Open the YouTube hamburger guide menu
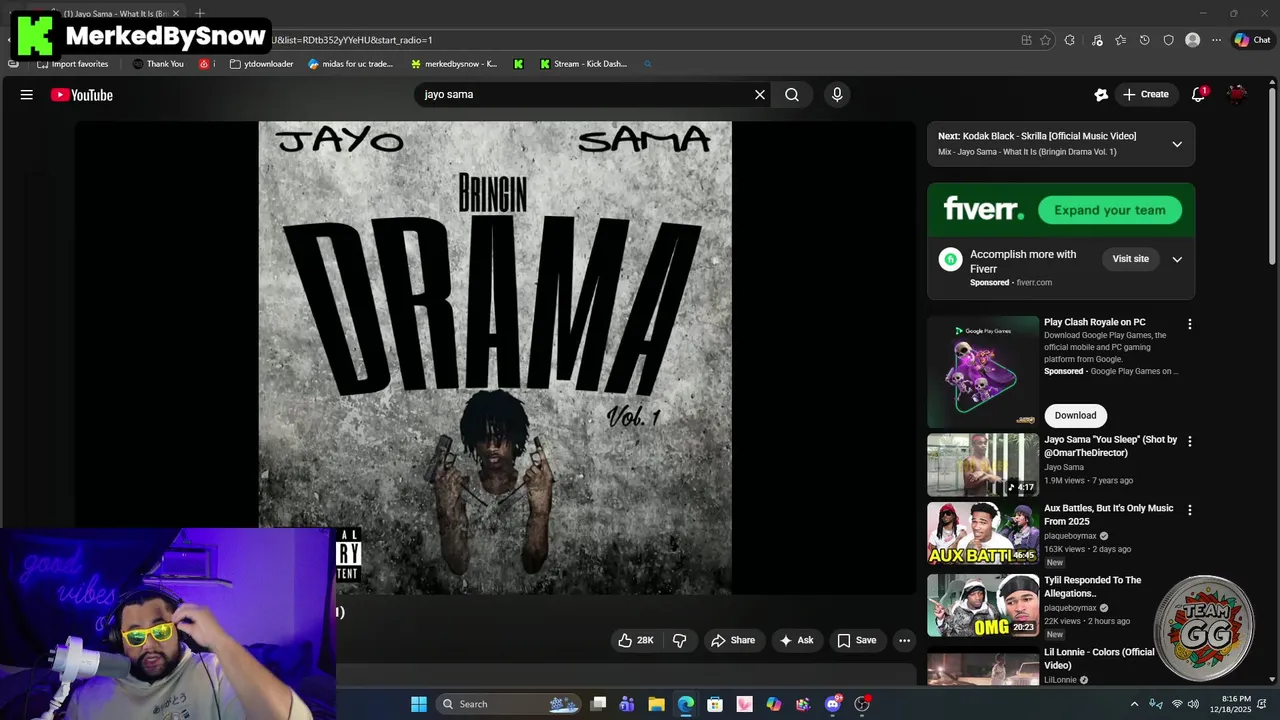 tap(27, 95)
